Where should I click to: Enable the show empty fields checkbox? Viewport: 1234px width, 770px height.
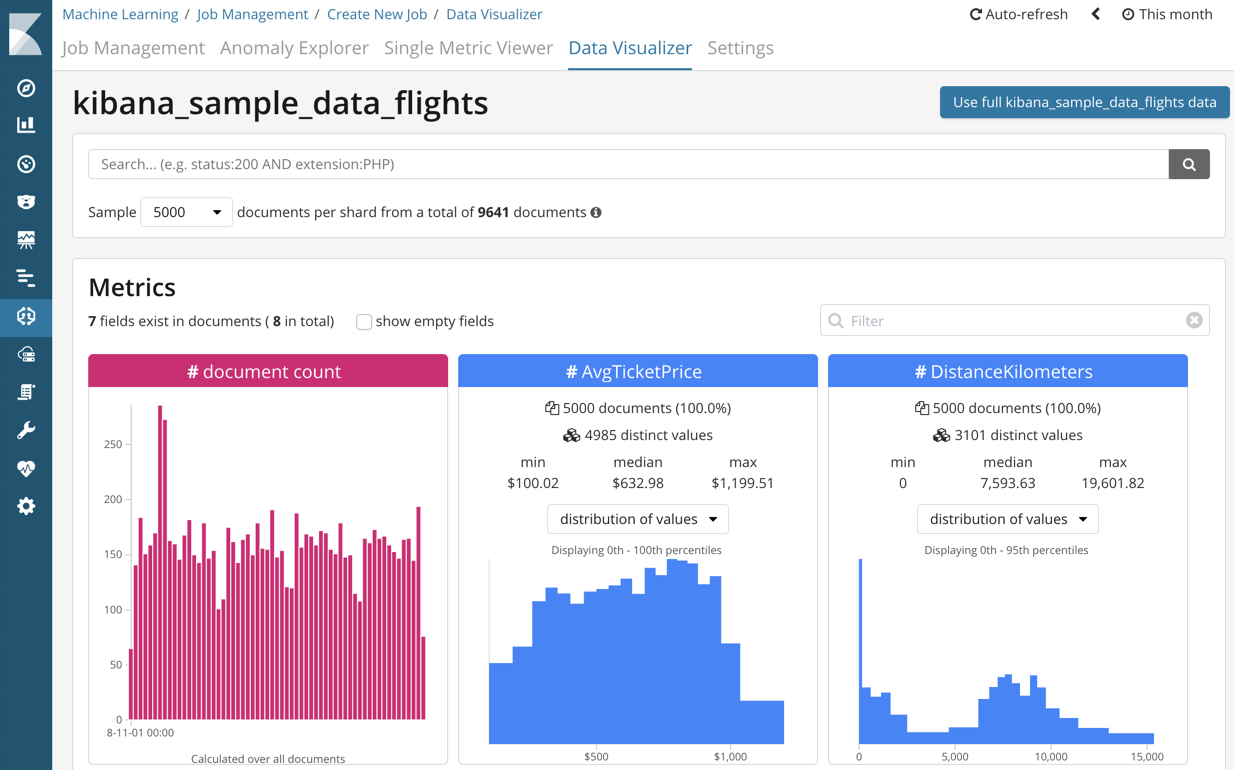[364, 321]
